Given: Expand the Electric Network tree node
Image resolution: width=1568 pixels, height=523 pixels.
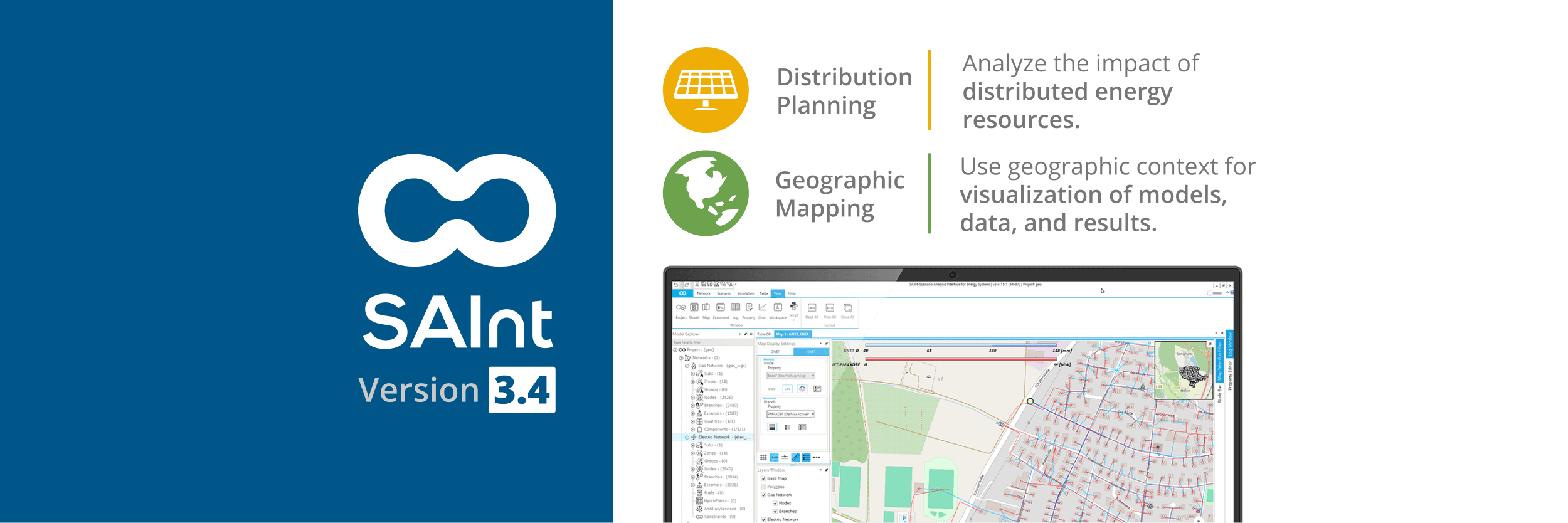Looking at the screenshot, I should coord(687,437).
